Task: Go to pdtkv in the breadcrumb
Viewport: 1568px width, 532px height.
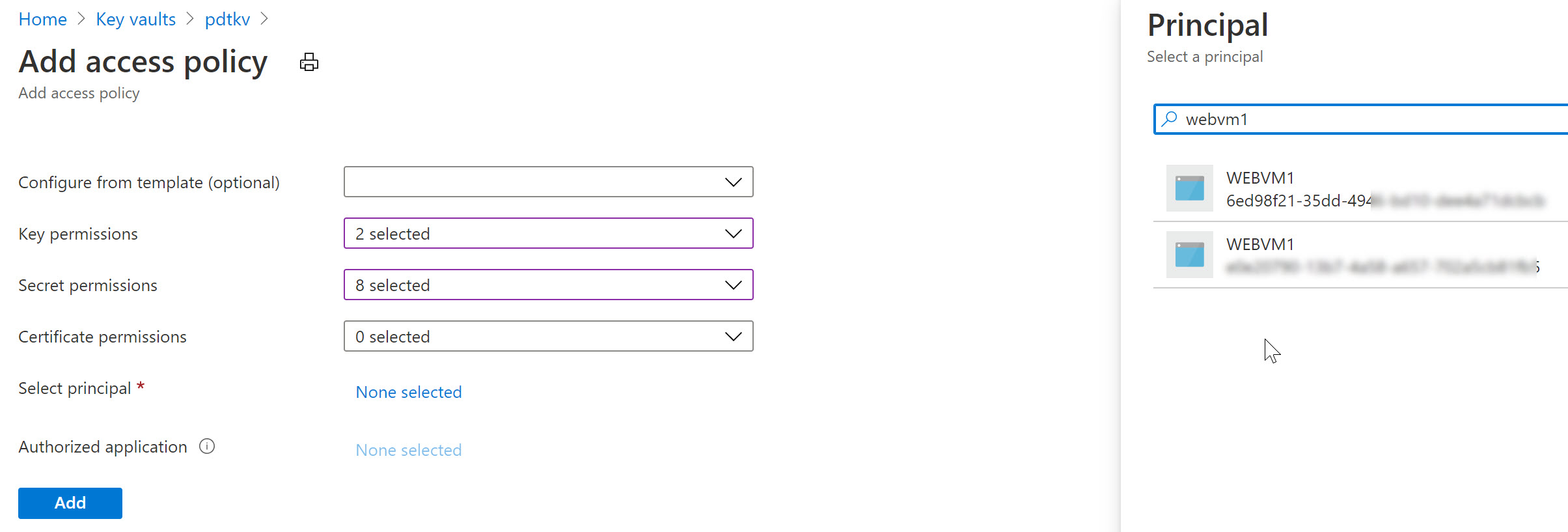Action: point(227,19)
